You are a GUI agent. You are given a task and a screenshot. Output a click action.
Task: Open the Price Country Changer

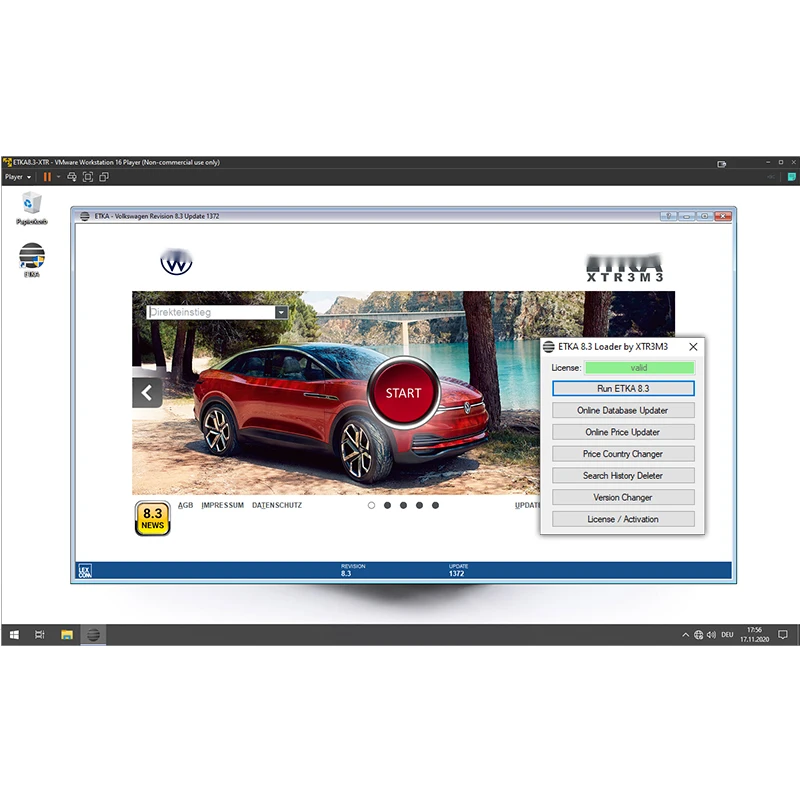[623, 454]
